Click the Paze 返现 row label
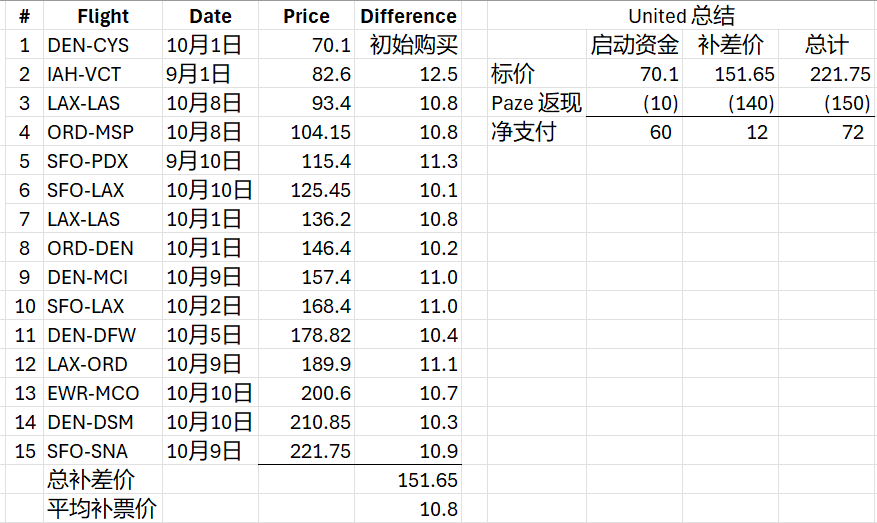The height and width of the screenshot is (523, 877). [536, 103]
